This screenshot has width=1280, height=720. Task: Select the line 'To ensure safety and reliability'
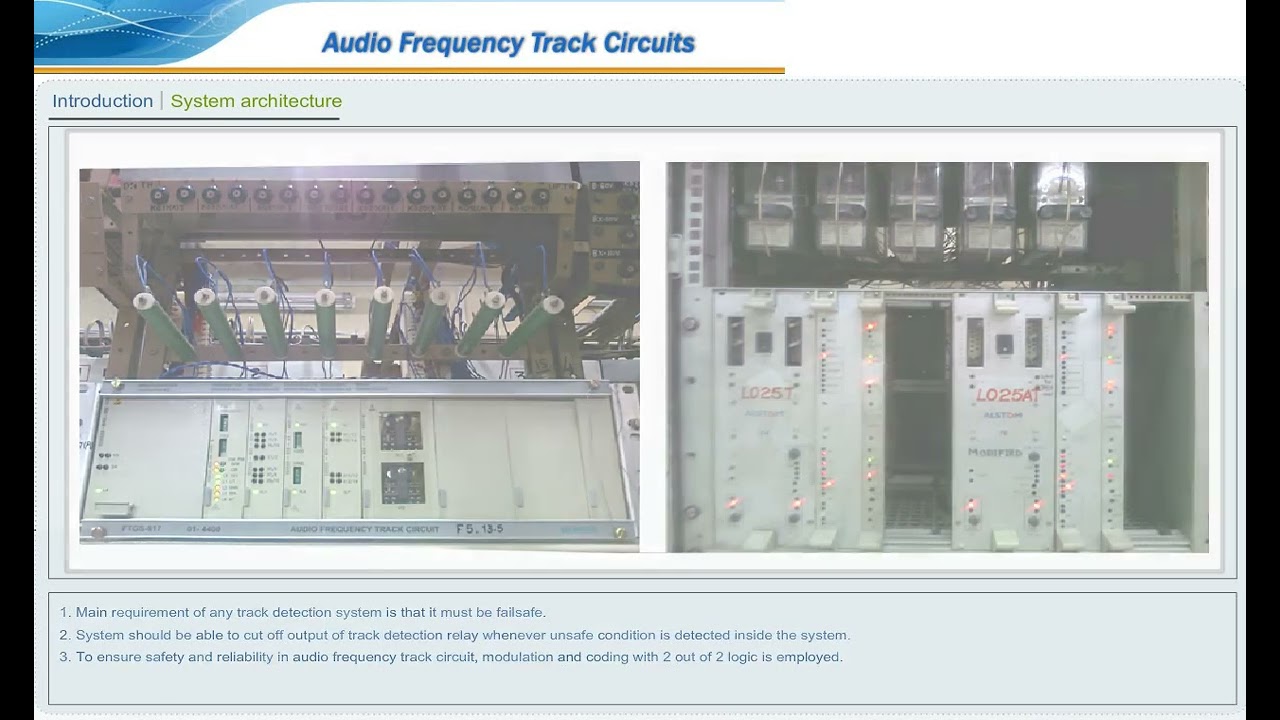click(x=451, y=657)
